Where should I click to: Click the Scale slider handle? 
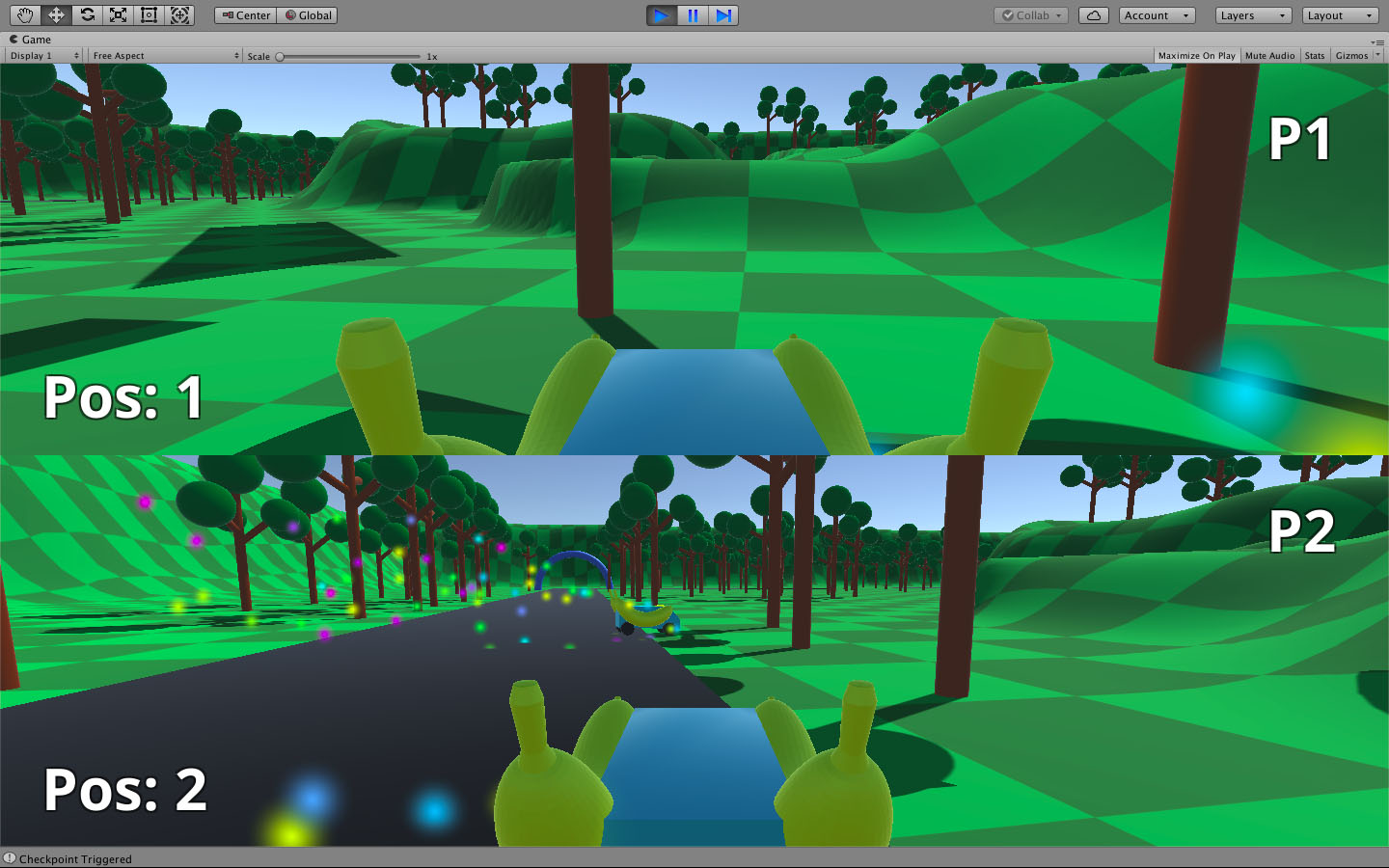pos(280,57)
